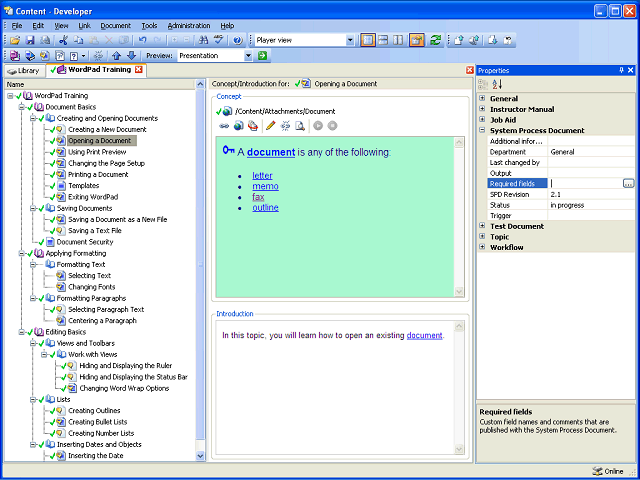The height and width of the screenshot is (480, 640).
Task: Click the ellipsis button for Required fields
Action: (629, 184)
